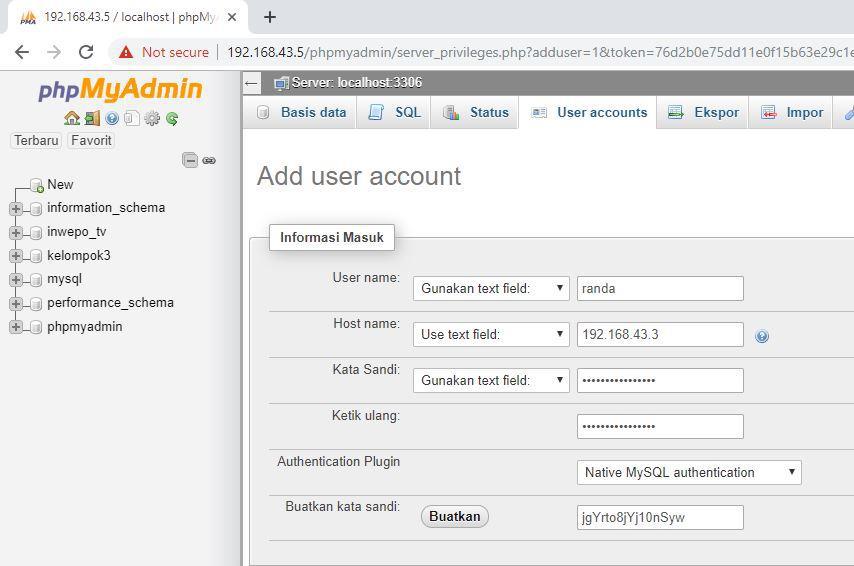Collapse all navigation tree items
854x566 pixels.
pyautogui.click(x=190, y=160)
